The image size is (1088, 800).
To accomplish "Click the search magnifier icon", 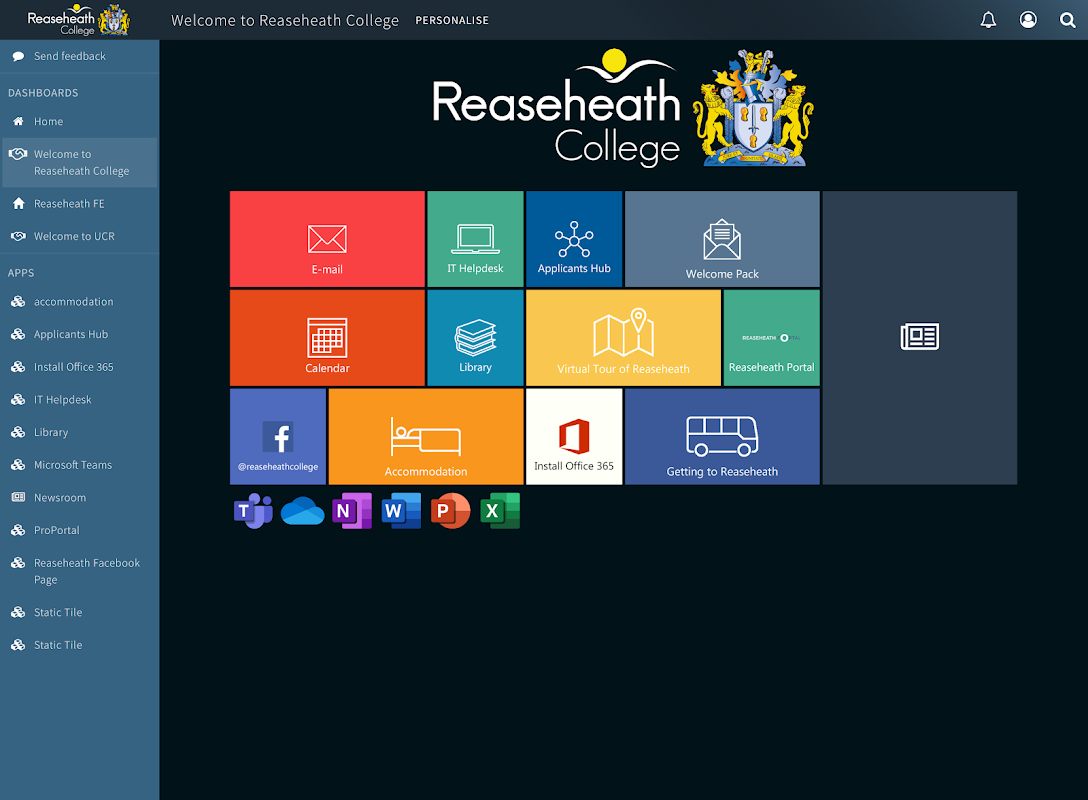I will (x=1067, y=20).
